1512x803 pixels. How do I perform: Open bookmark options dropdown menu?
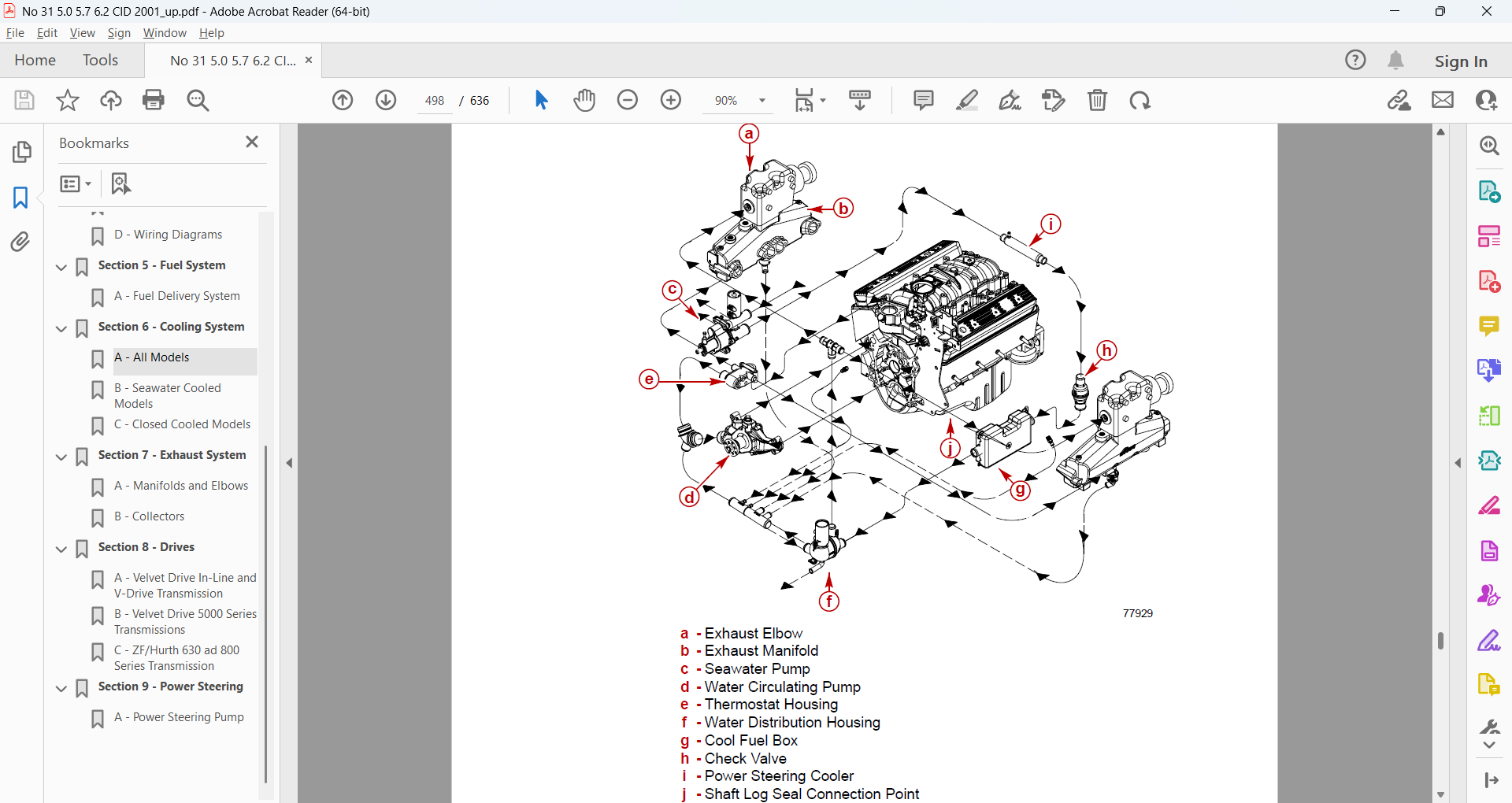click(76, 183)
